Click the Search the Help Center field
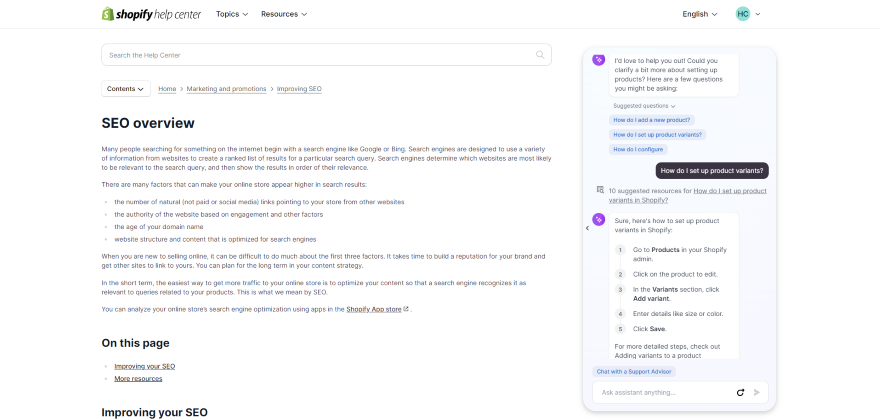The width and height of the screenshot is (880, 420). (x=326, y=55)
